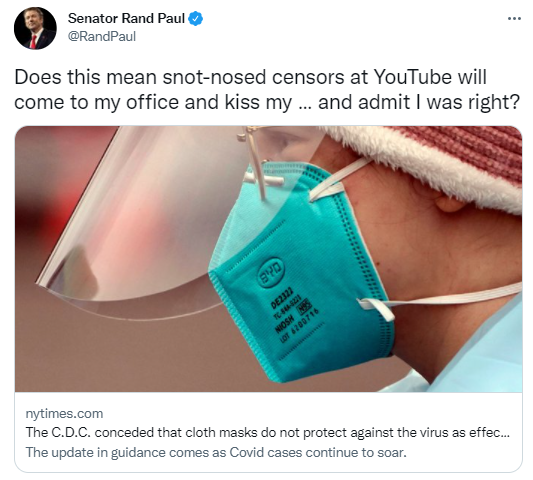The width and height of the screenshot is (533, 480).
Task: Click the blue verified checkmark badge
Action: (x=196, y=18)
